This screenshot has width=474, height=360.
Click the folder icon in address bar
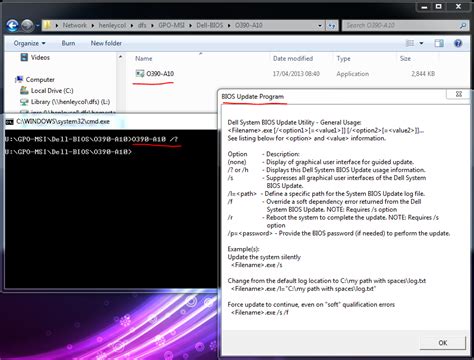(47, 25)
